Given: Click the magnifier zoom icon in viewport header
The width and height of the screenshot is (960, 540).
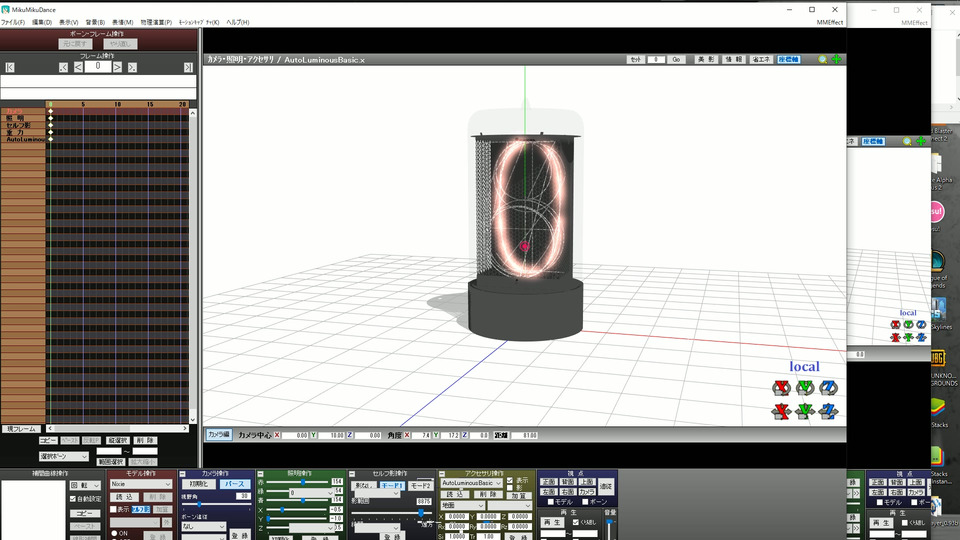Looking at the screenshot, I should [x=823, y=60].
